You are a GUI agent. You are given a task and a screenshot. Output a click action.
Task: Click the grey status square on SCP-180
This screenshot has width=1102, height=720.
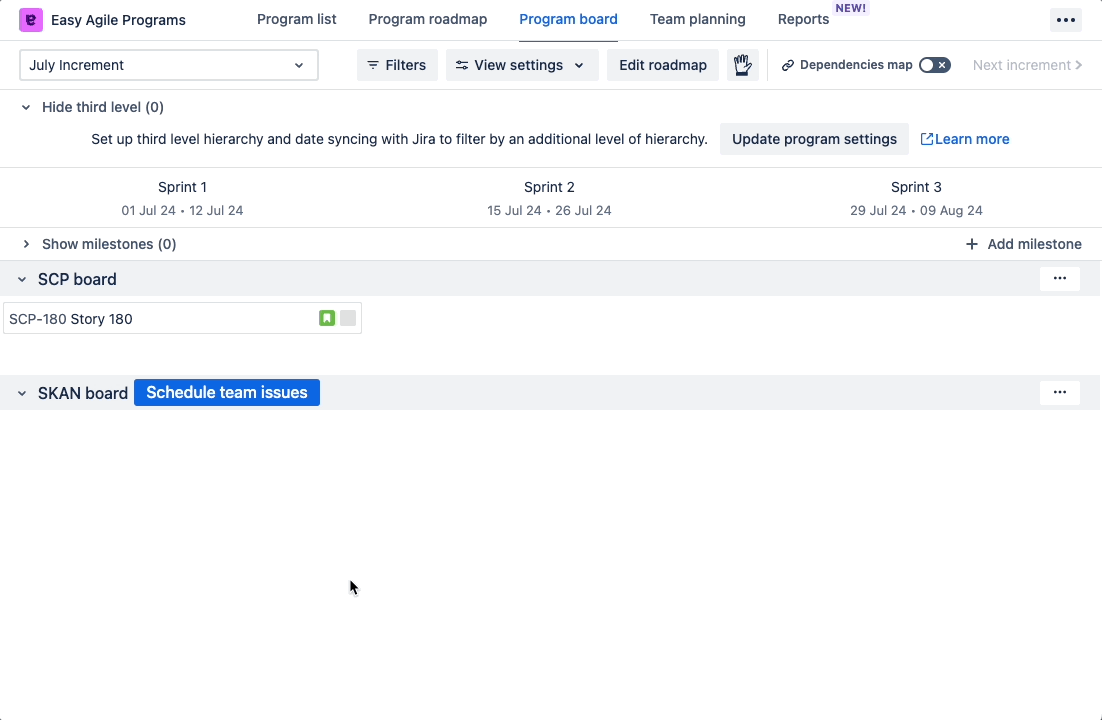pyautogui.click(x=348, y=319)
